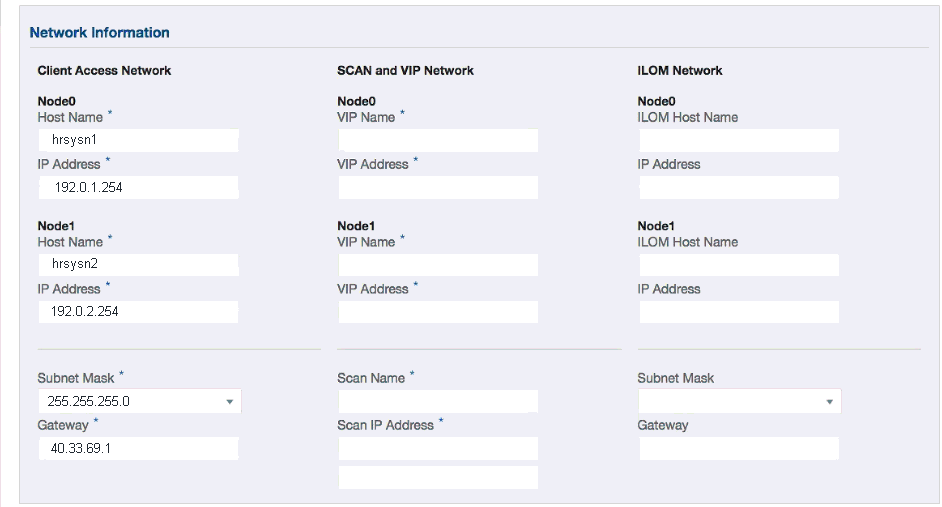
Task: Click Node1 Host Name field containing hrsysn2
Action: coord(138,265)
